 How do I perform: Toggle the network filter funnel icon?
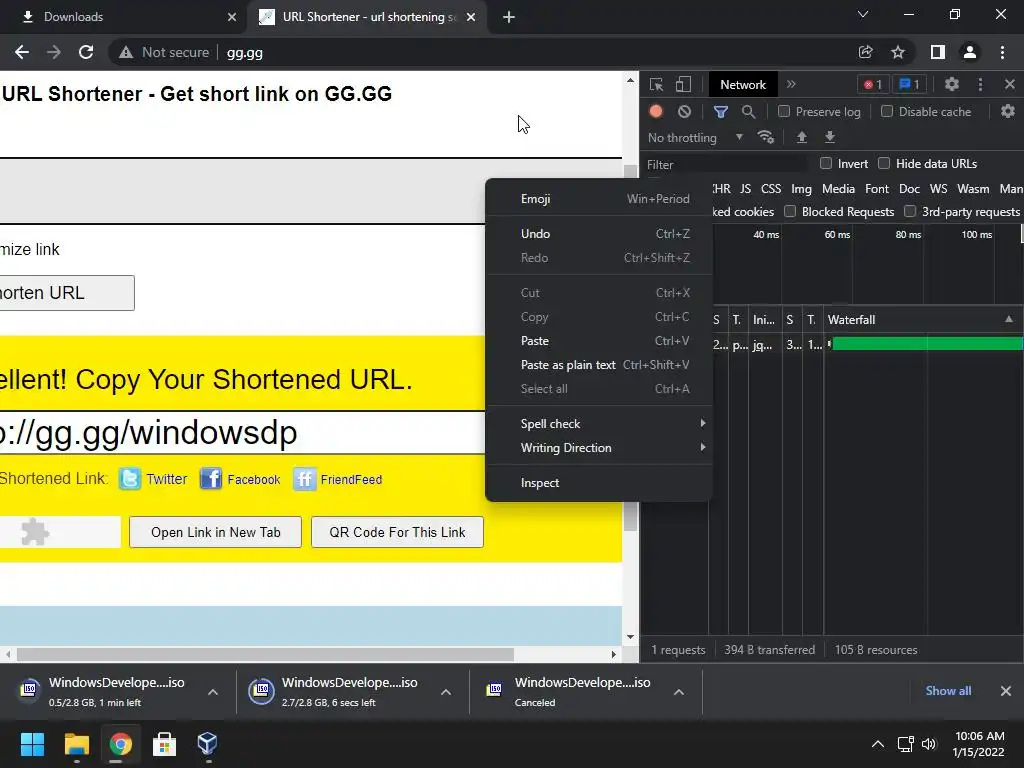[720, 112]
